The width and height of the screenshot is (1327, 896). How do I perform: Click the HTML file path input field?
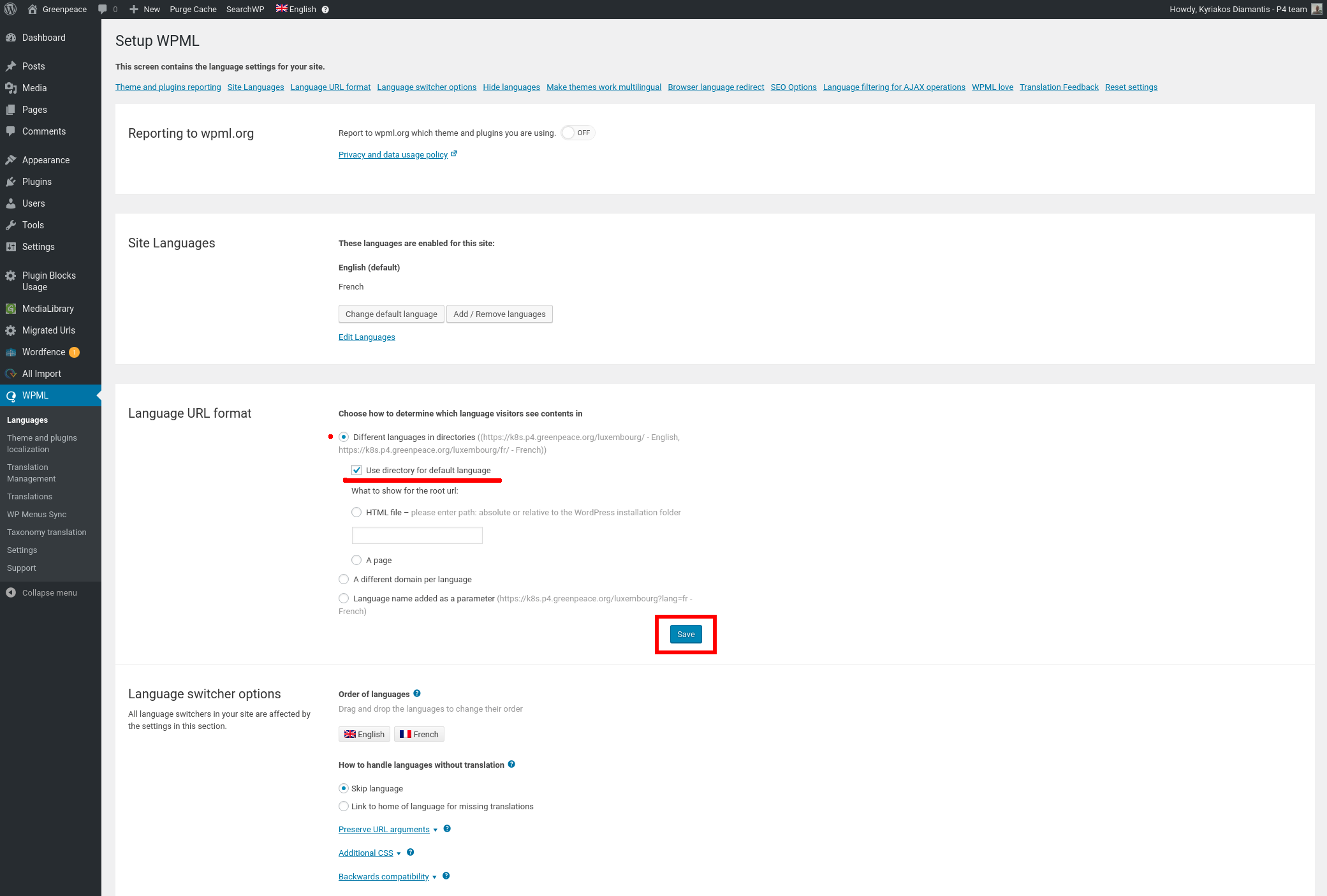coord(417,535)
